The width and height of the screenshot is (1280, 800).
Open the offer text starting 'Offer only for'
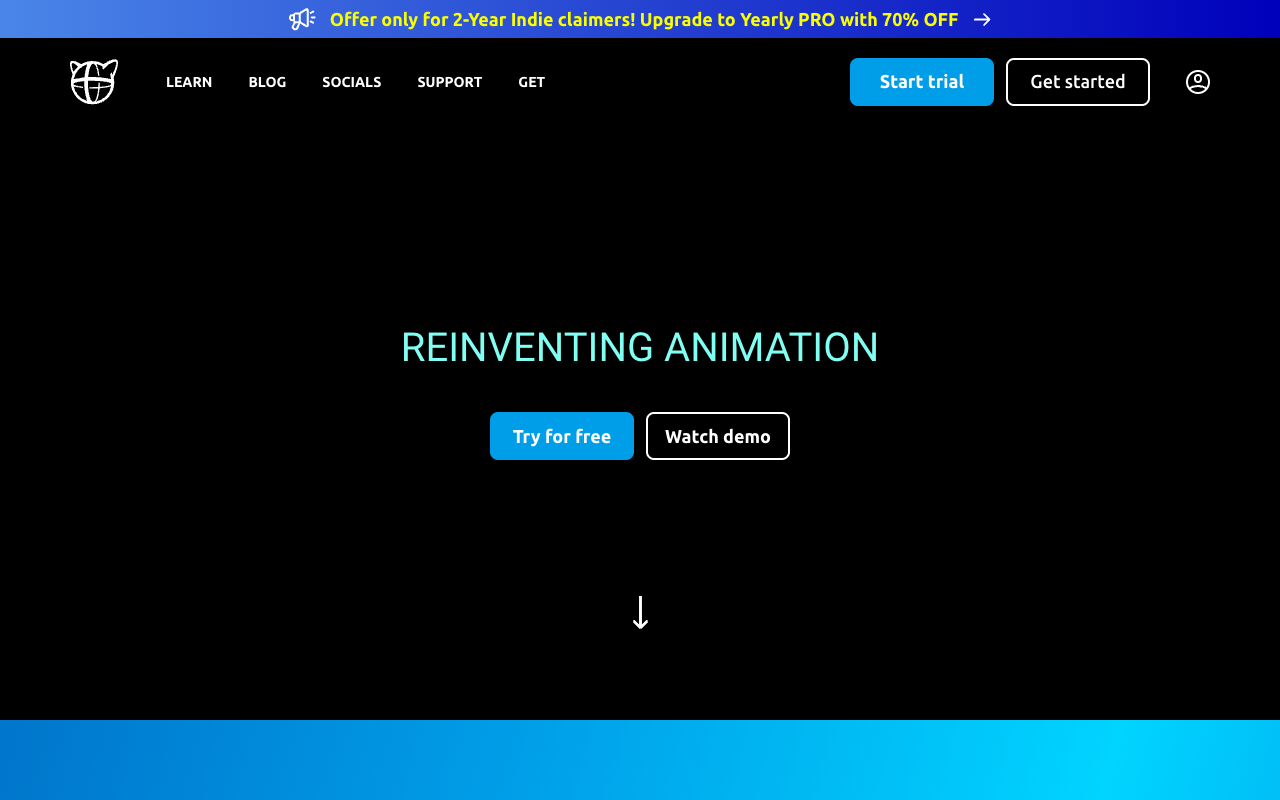pyautogui.click(x=644, y=19)
